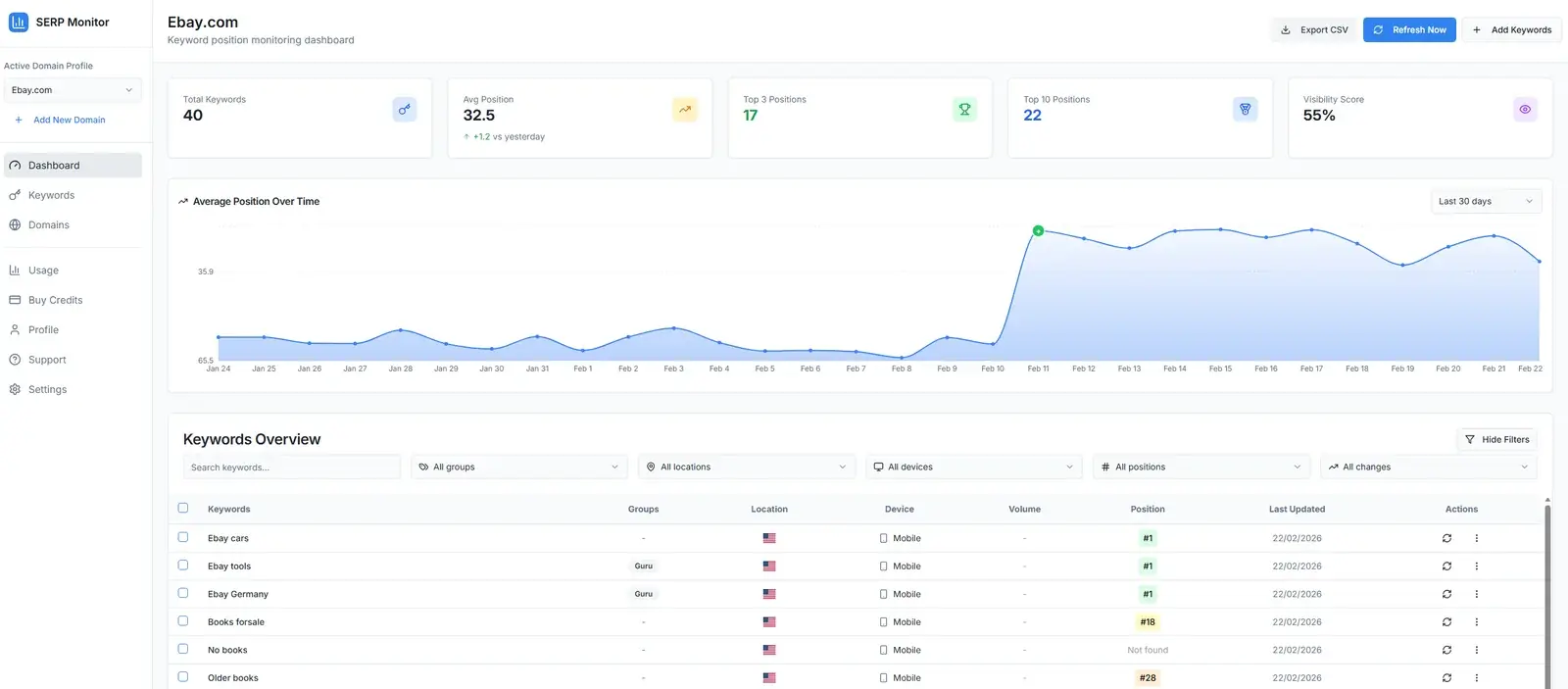Open the All groups filter dropdown
Viewport: 1568px width, 689px height.
519,468
